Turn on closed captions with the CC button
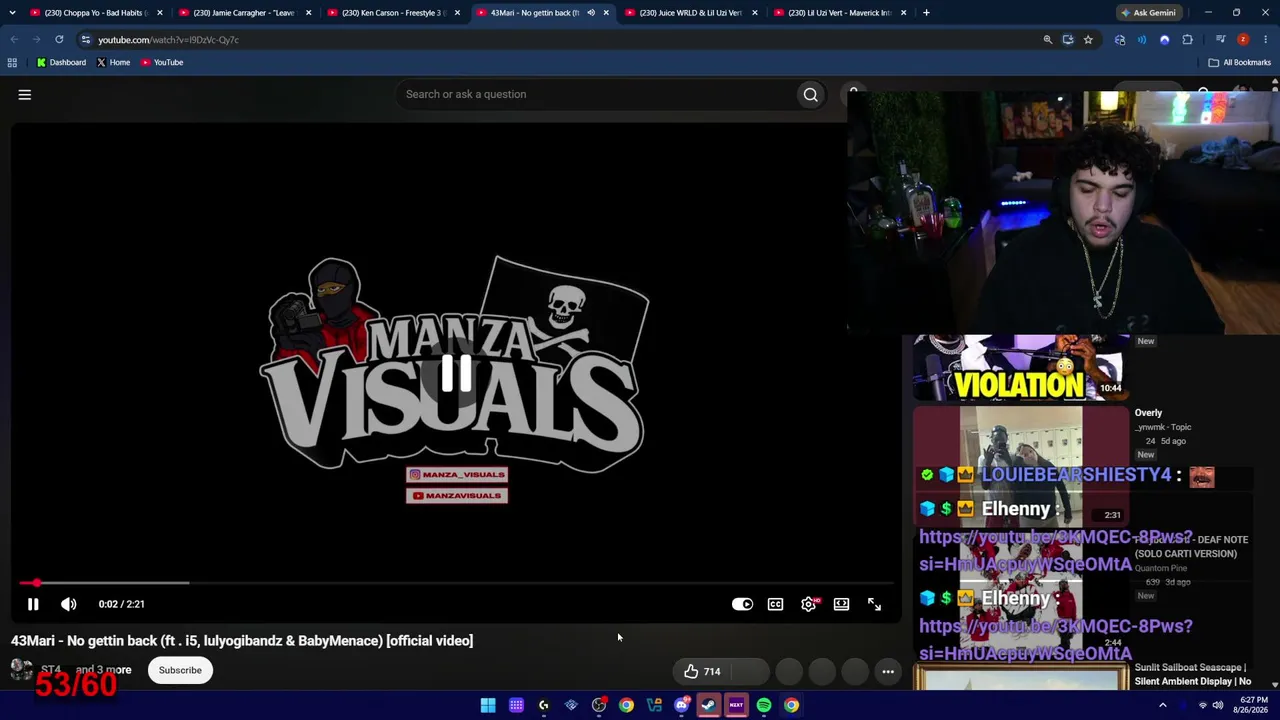 click(775, 604)
